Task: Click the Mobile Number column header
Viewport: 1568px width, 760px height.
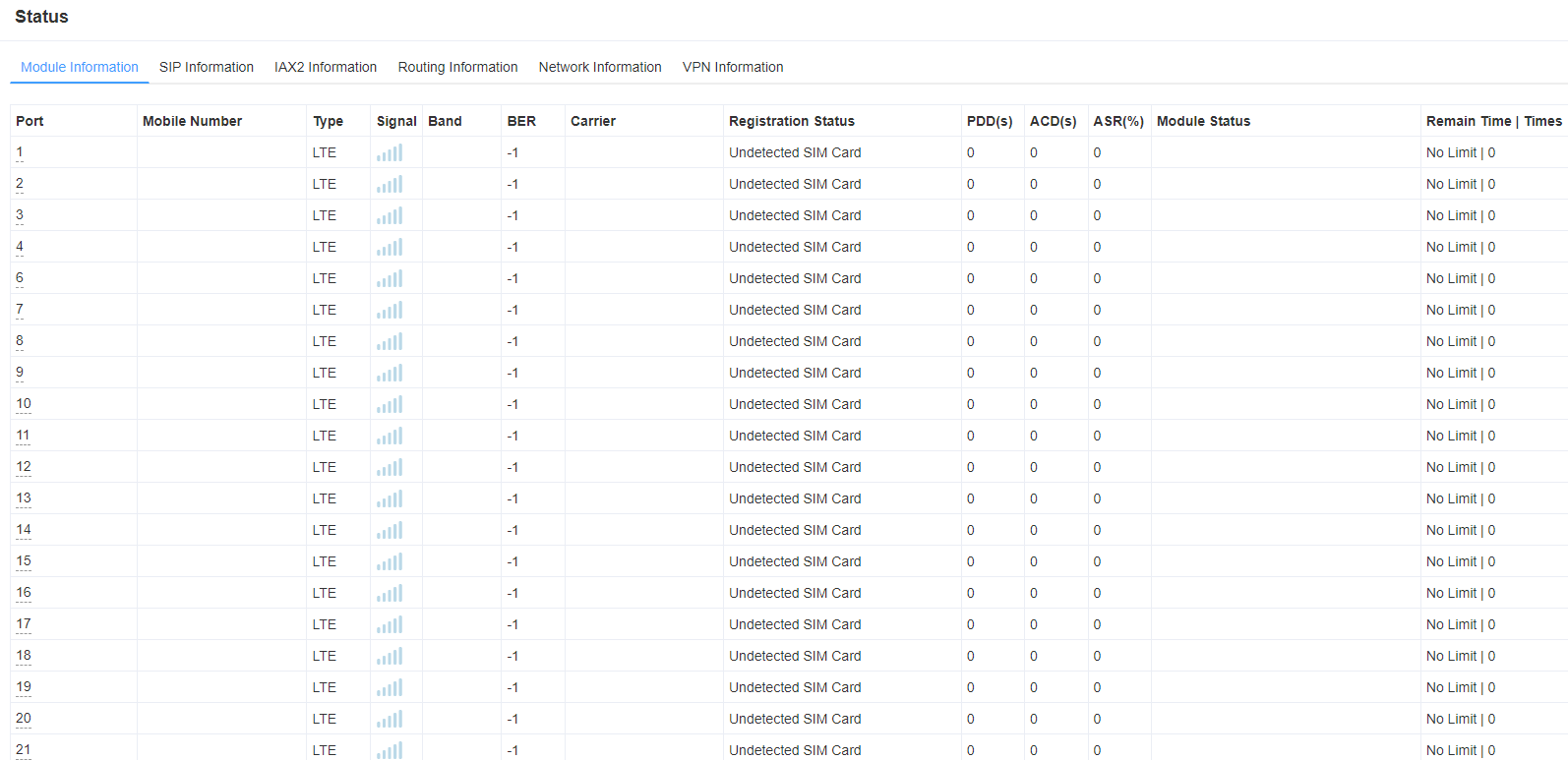Action: (x=192, y=121)
